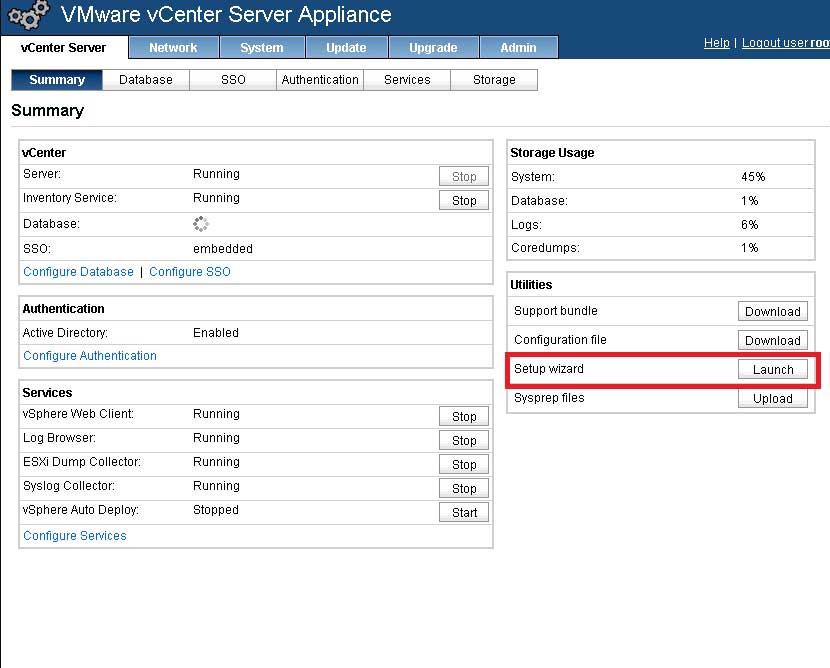Switch to the Authentication sub-tab
The width and height of the screenshot is (830, 668).
[320, 79]
